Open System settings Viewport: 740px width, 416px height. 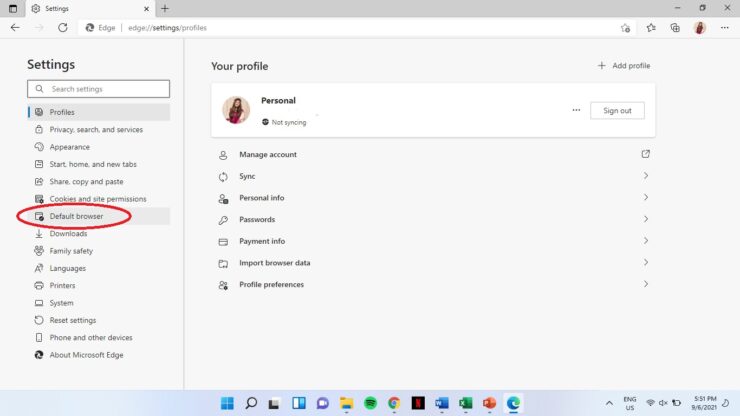click(99, 303)
